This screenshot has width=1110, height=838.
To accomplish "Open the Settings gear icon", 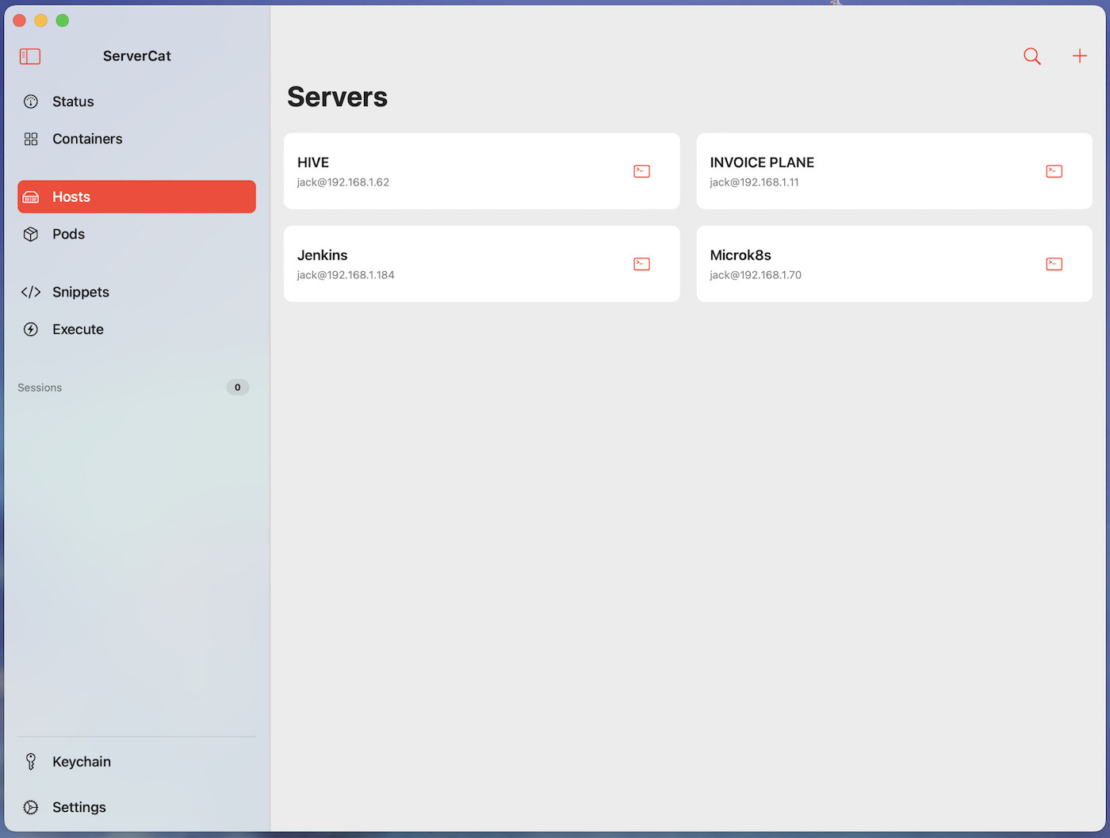I will click(x=31, y=807).
